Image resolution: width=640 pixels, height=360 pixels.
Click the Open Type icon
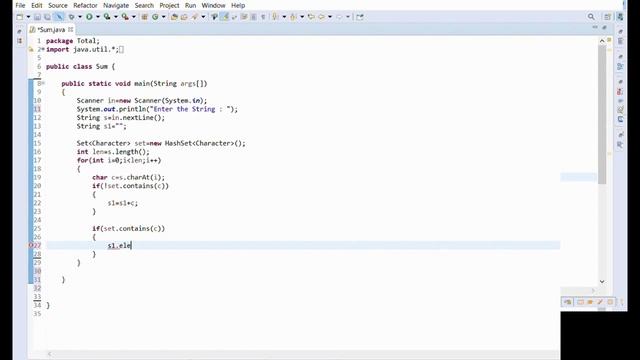(x=174, y=17)
